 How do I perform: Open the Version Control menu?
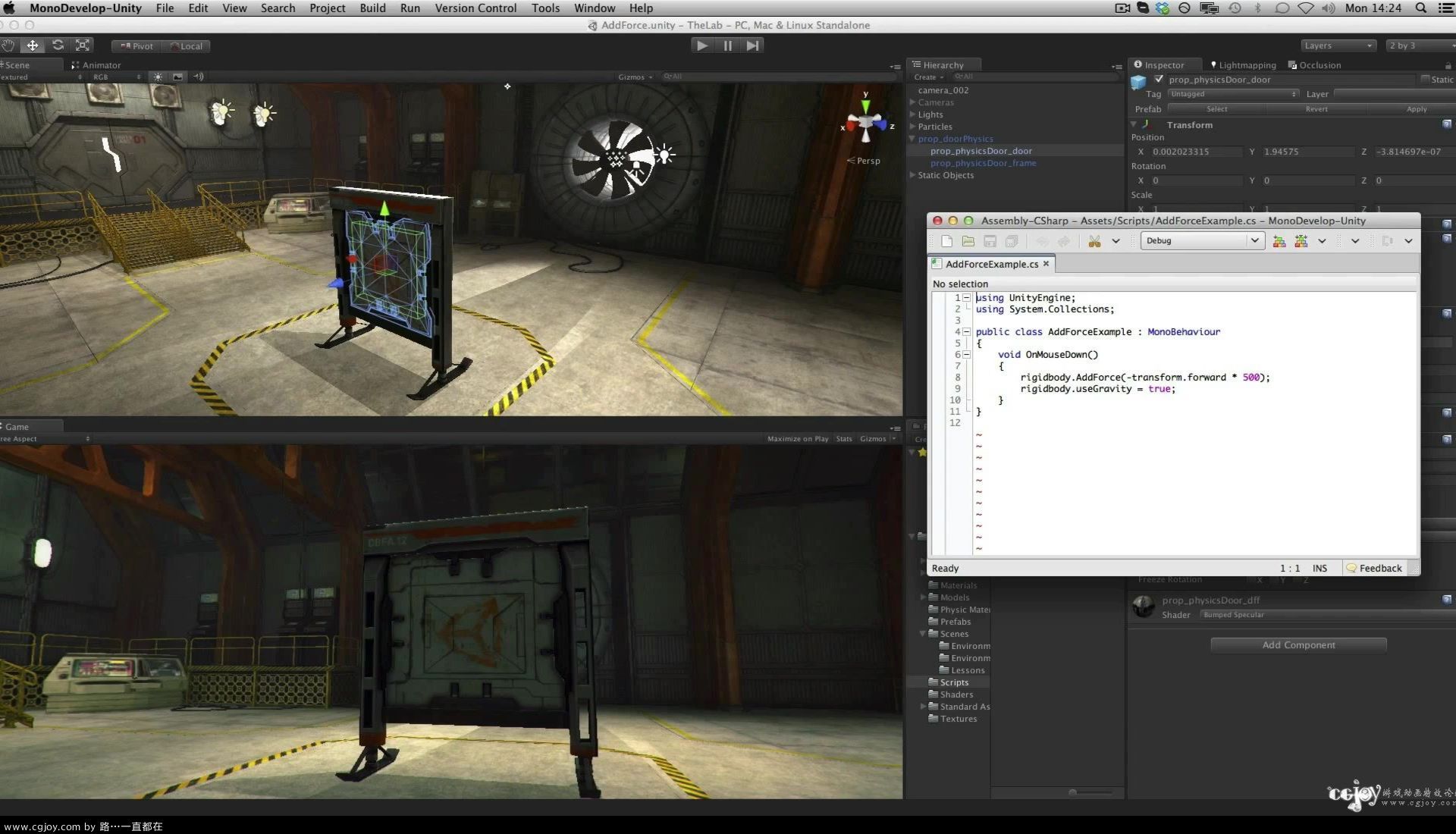coord(475,8)
